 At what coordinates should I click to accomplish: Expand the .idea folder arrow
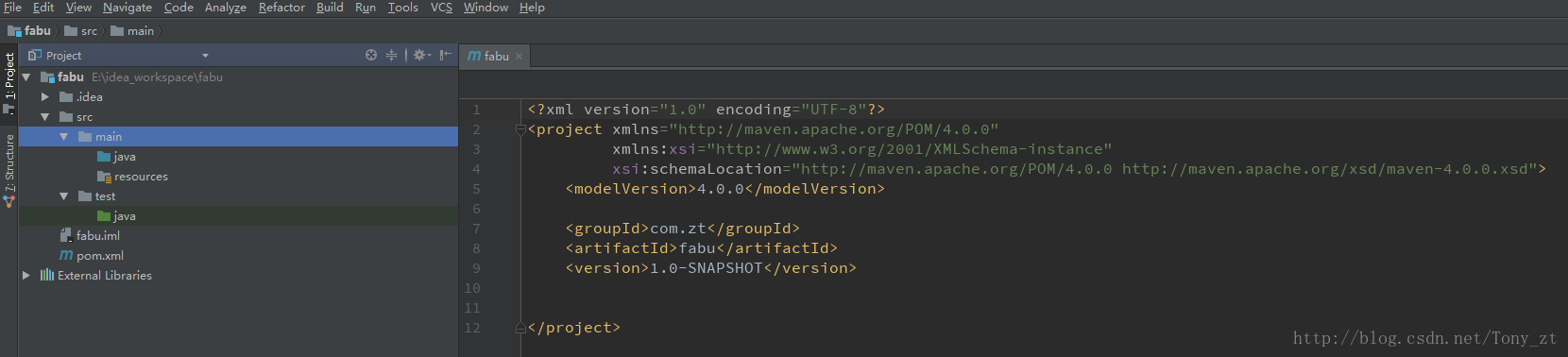point(44,97)
